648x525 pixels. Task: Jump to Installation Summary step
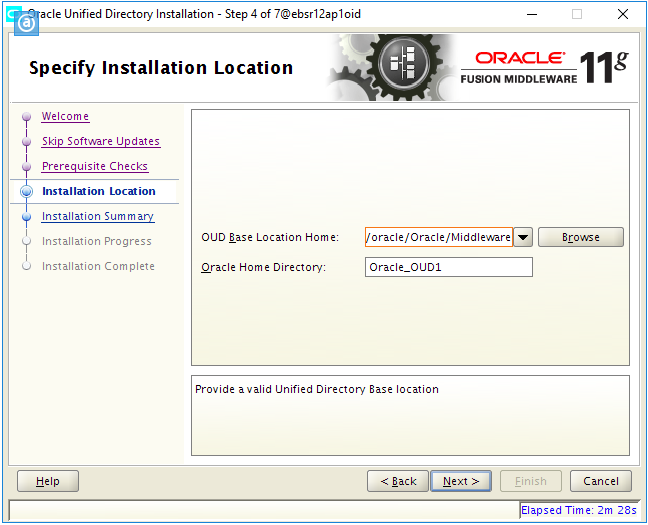coord(98,216)
